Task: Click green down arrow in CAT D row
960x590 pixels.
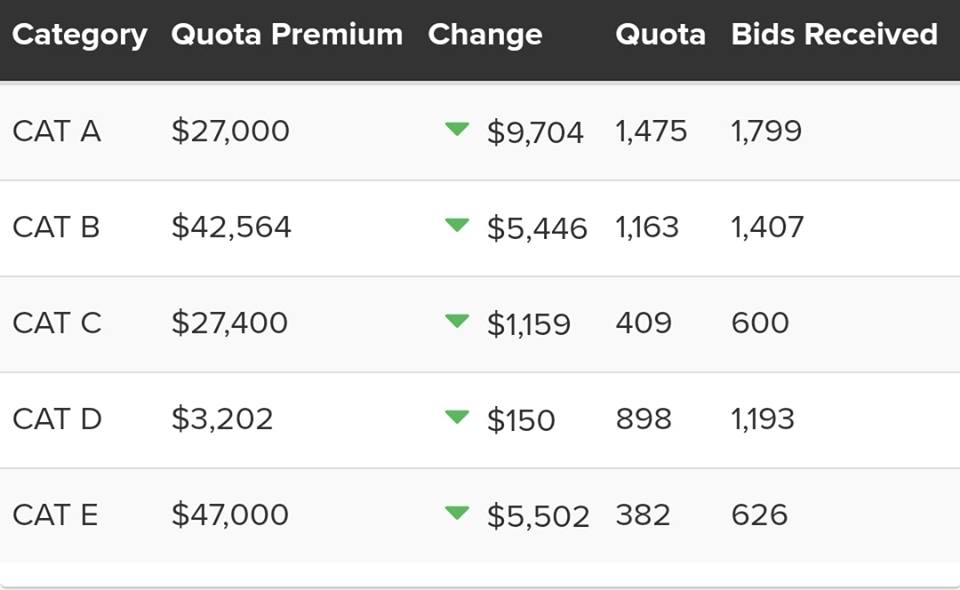Action: click(457, 417)
